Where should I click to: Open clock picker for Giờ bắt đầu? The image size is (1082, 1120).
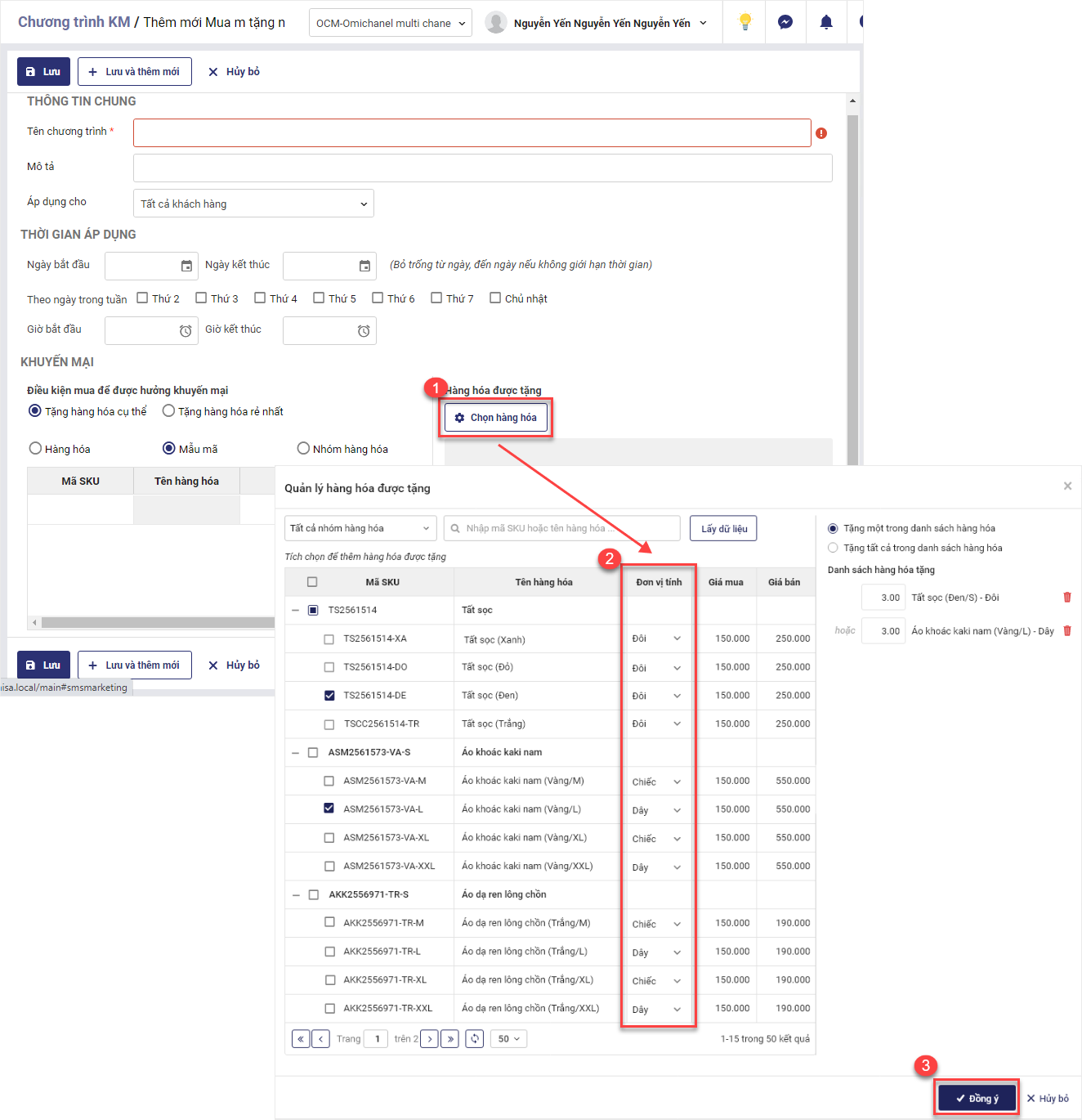pos(186,330)
